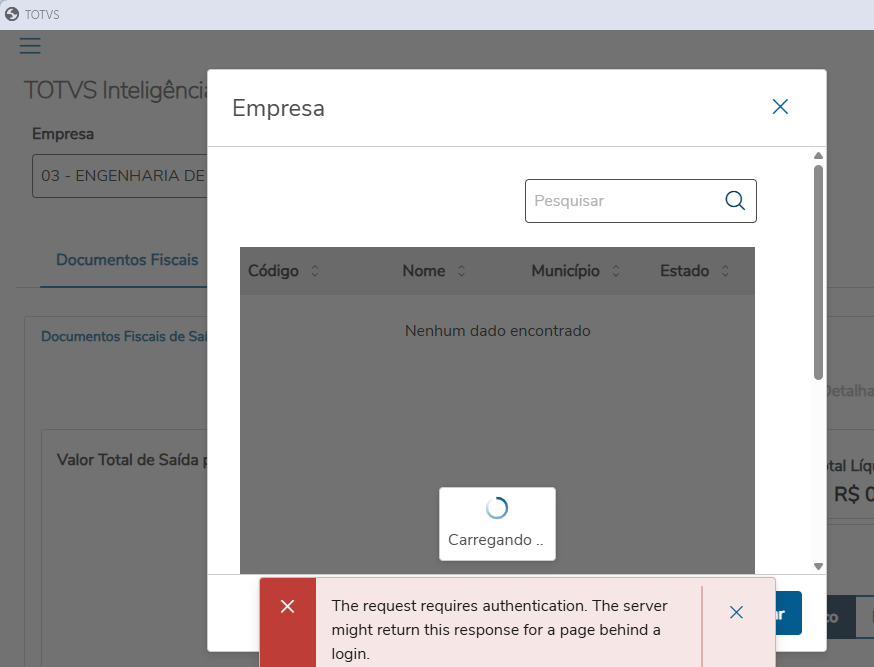Click the Nenhum dado encontrado message
874x667 pixels.
pos(497,331)
